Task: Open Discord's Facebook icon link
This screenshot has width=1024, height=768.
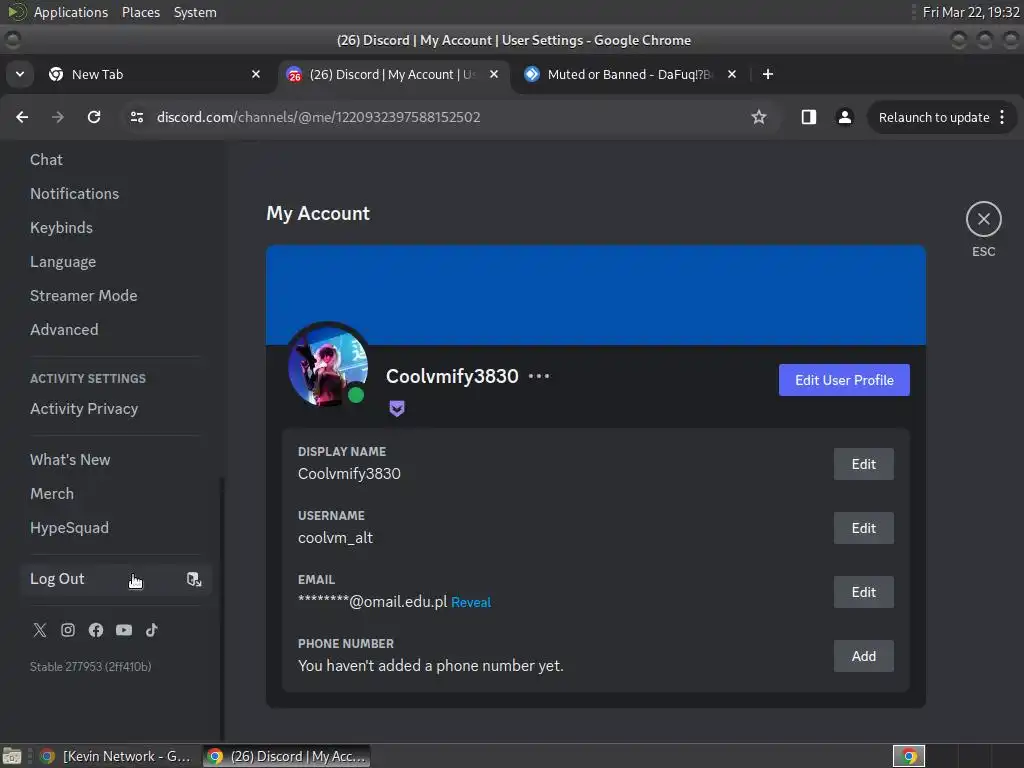Action: (96, 630)
